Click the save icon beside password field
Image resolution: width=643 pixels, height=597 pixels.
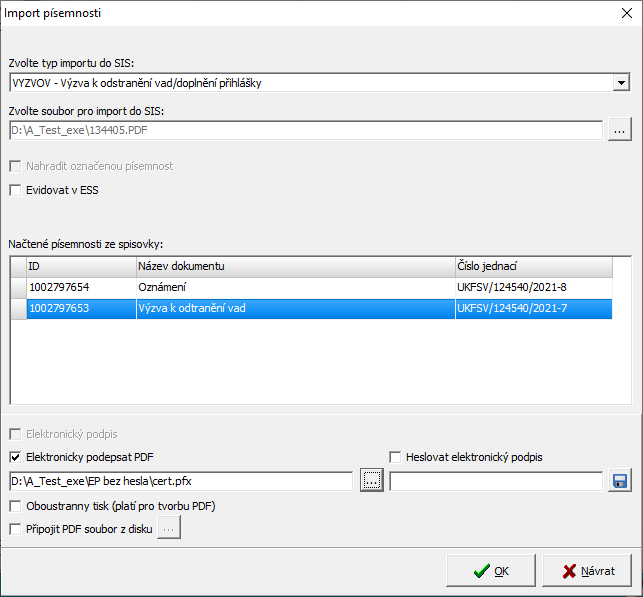[x=620, y=481]
